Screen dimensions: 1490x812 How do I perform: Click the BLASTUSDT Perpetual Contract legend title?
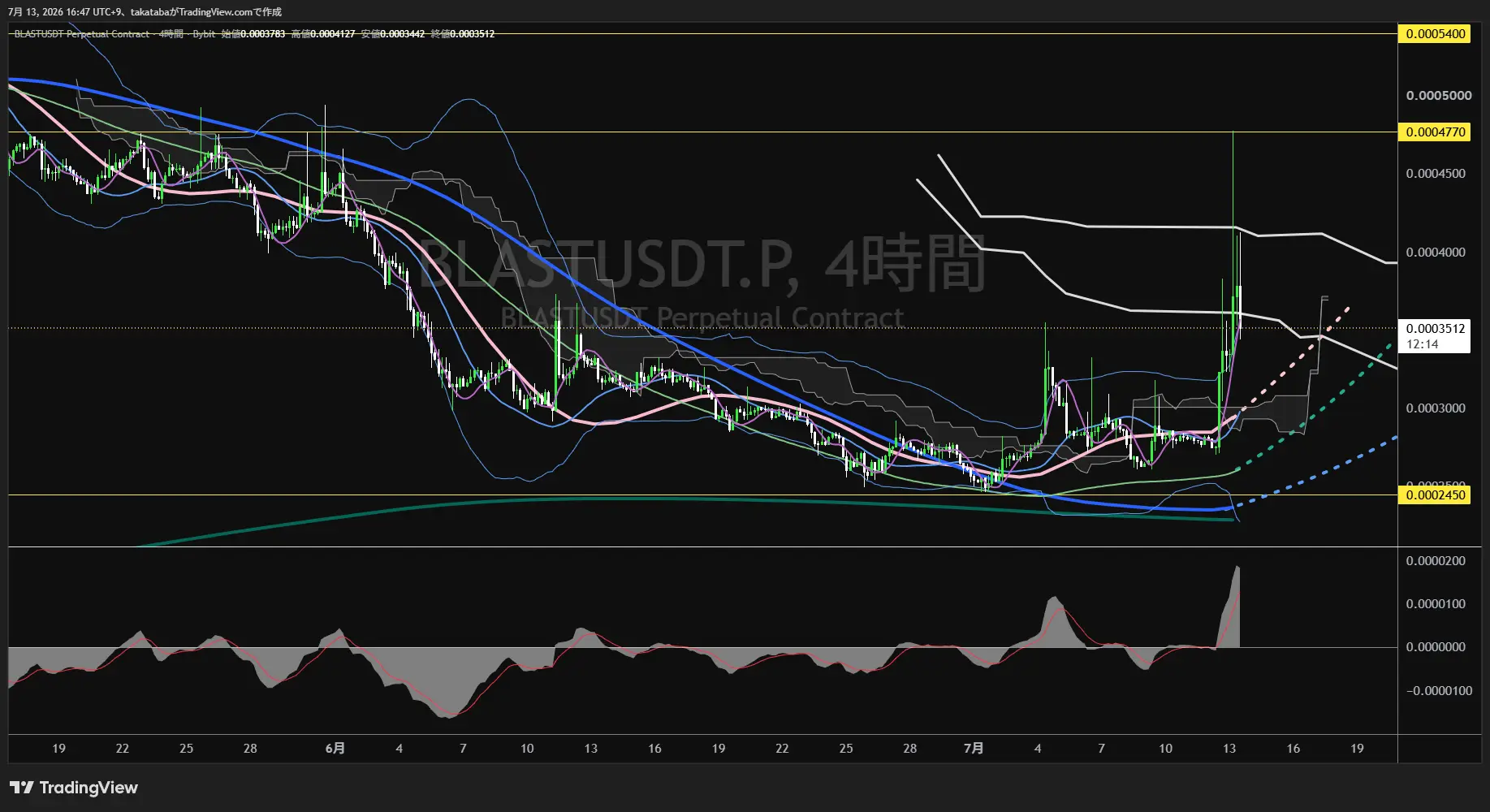point(82,34)
